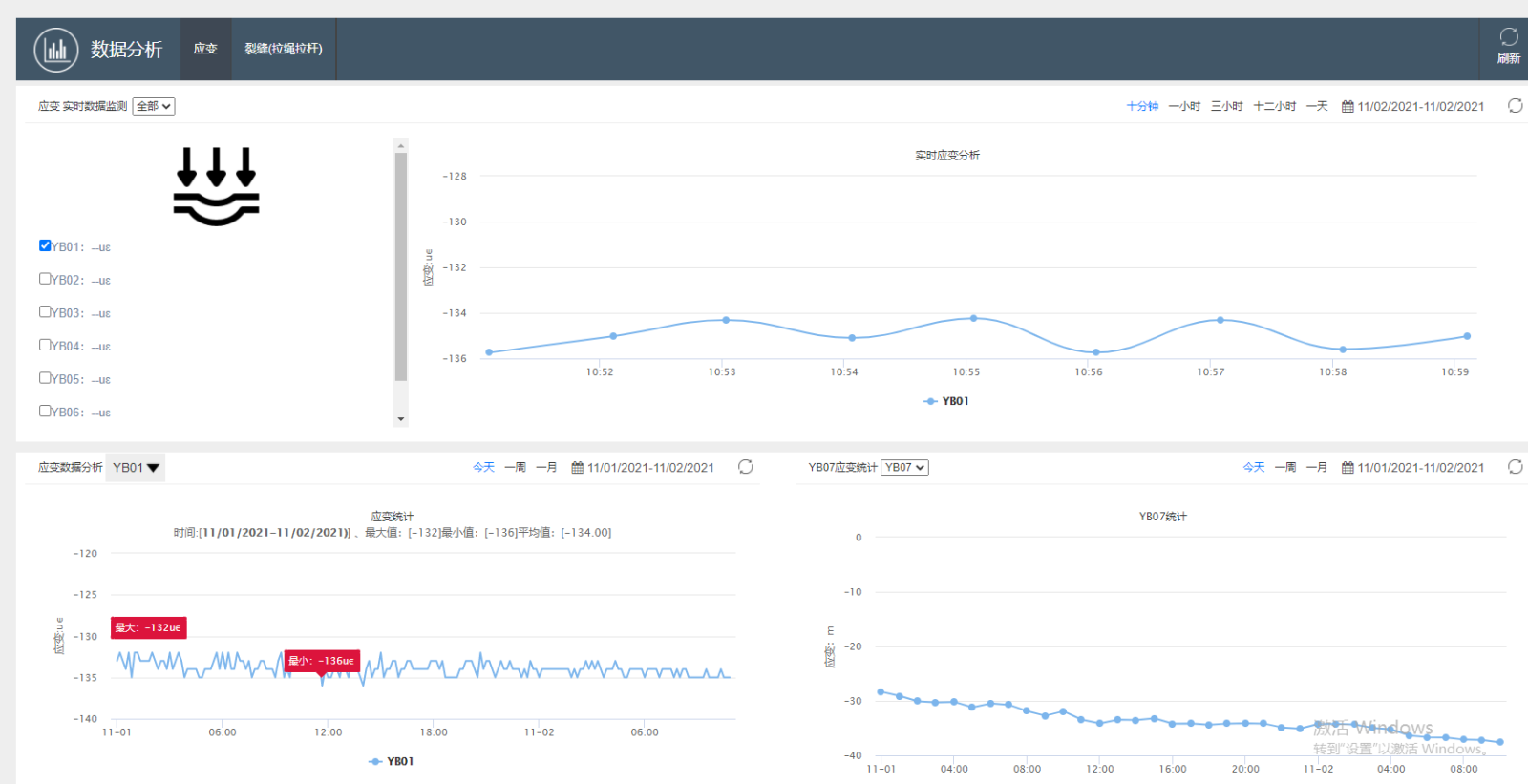Viewport: 1528px width, 784px height.
Task: Click the 11/02/2021-11/02/2021 date range field
Action: click(1421, 107)
